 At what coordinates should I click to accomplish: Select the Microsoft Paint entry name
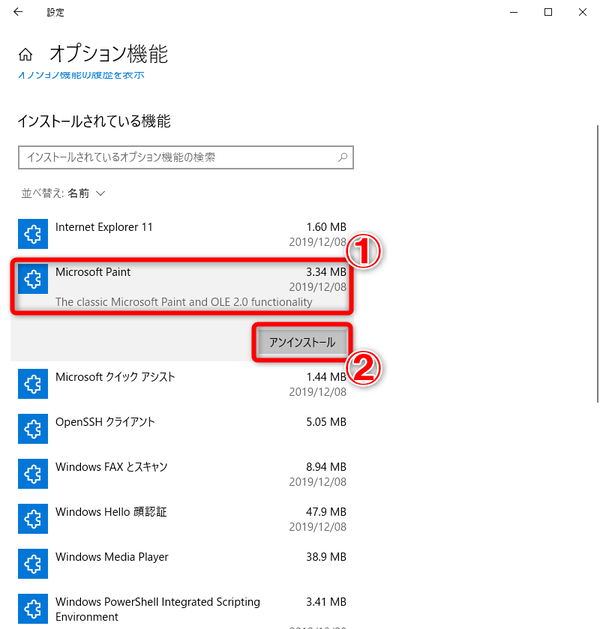click(93, 272)
